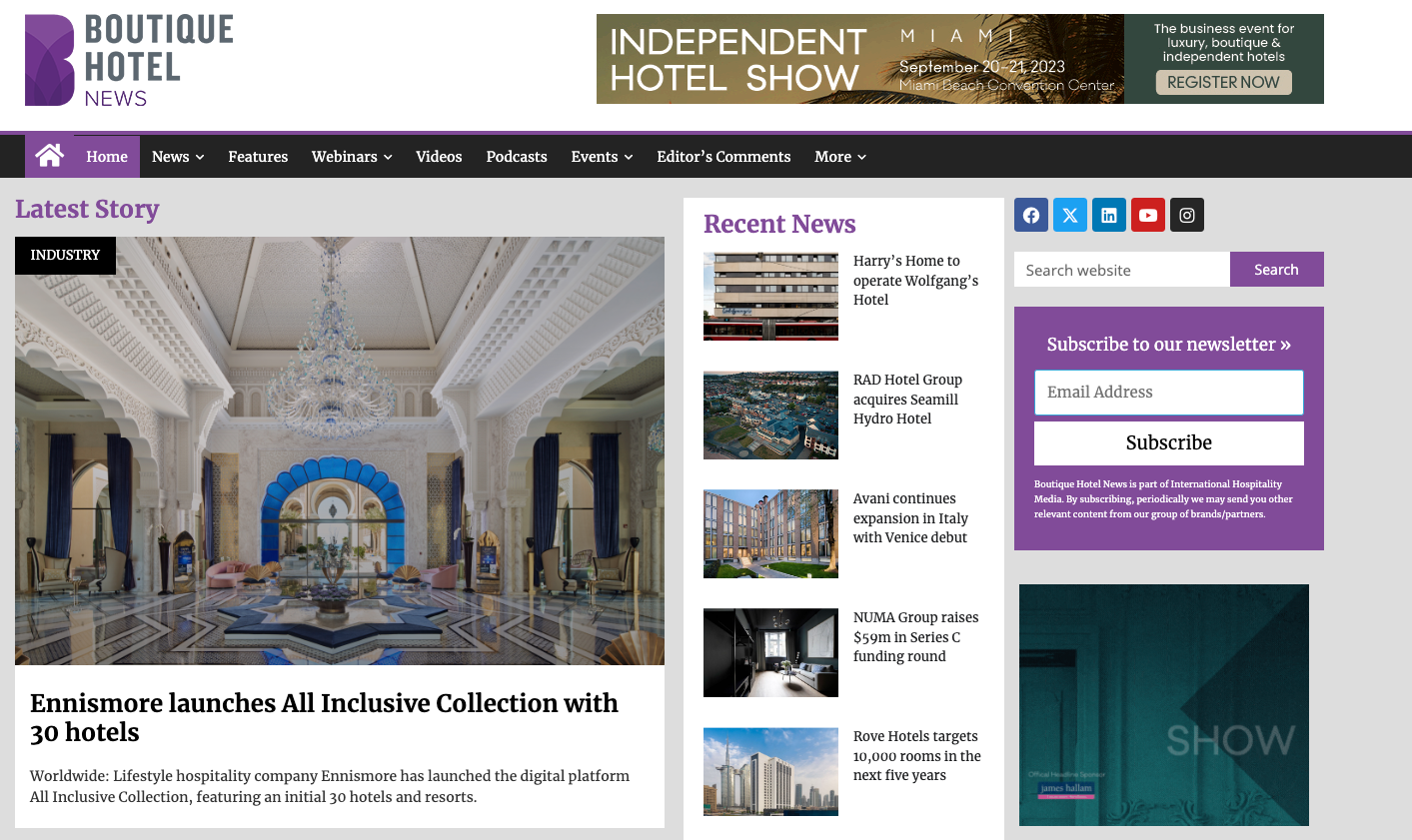Click the Boutique Hotel News logo

[x=129, y=60]
